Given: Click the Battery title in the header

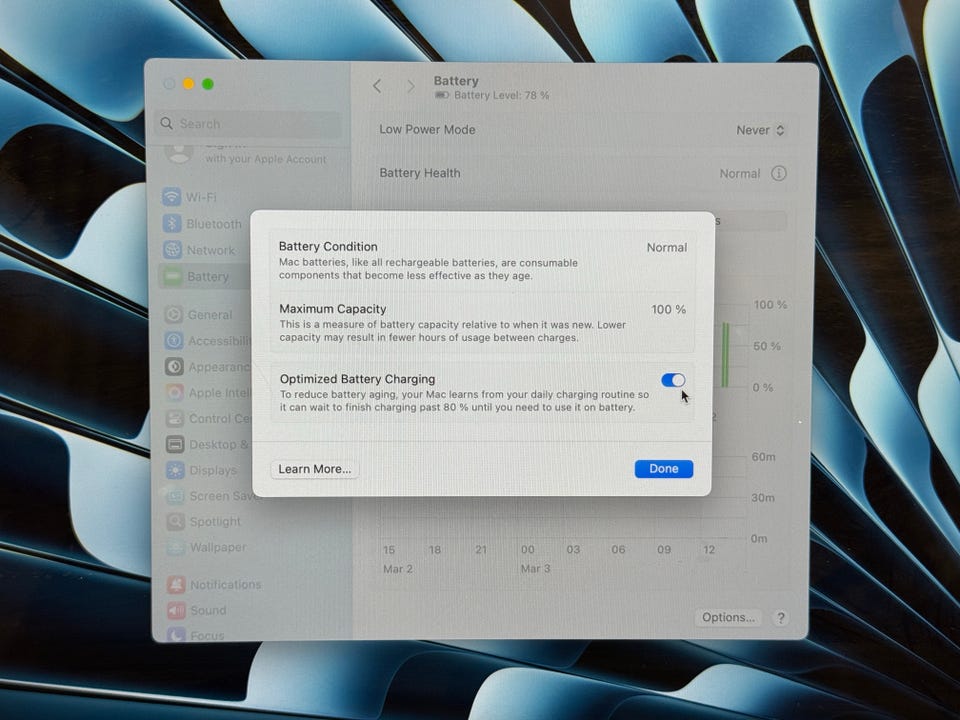Looking at the screenshot, I should 456,81.
